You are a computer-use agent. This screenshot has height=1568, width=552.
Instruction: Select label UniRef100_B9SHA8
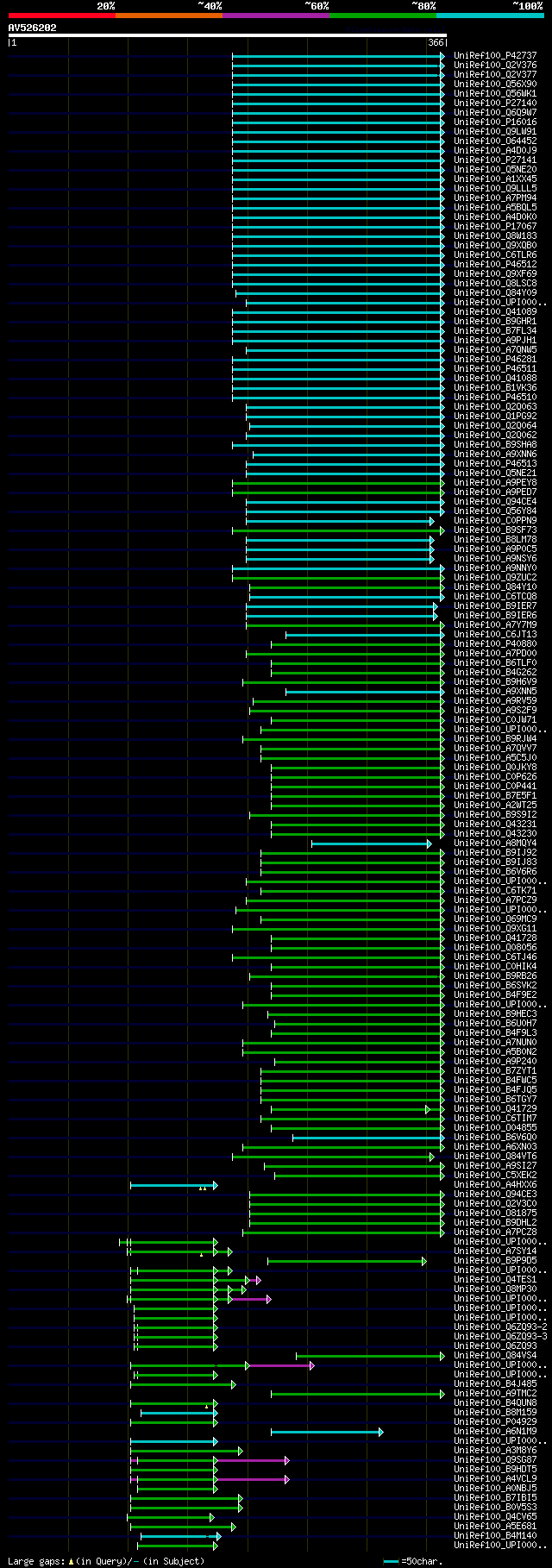coord(495,445)
